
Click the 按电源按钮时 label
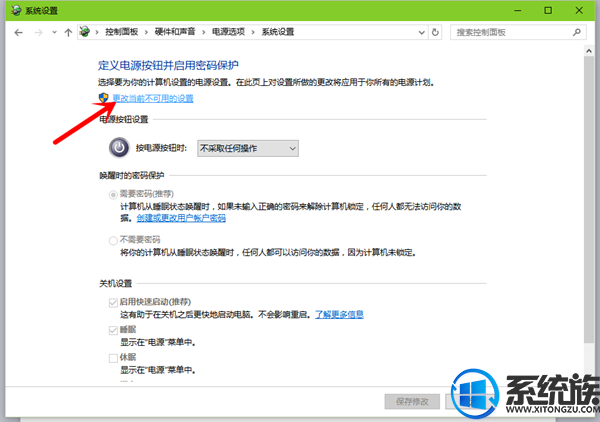(161, 148)
